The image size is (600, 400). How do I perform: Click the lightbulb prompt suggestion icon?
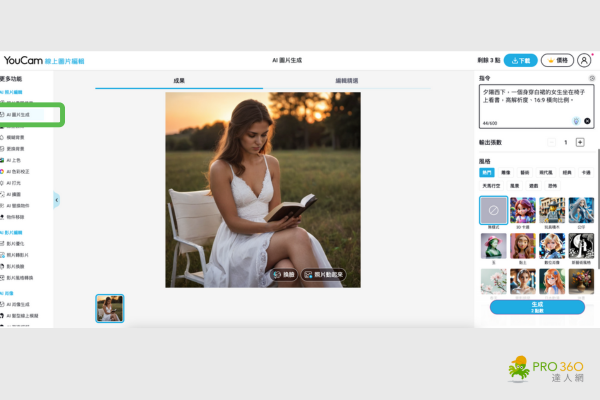tap(576, 121)
